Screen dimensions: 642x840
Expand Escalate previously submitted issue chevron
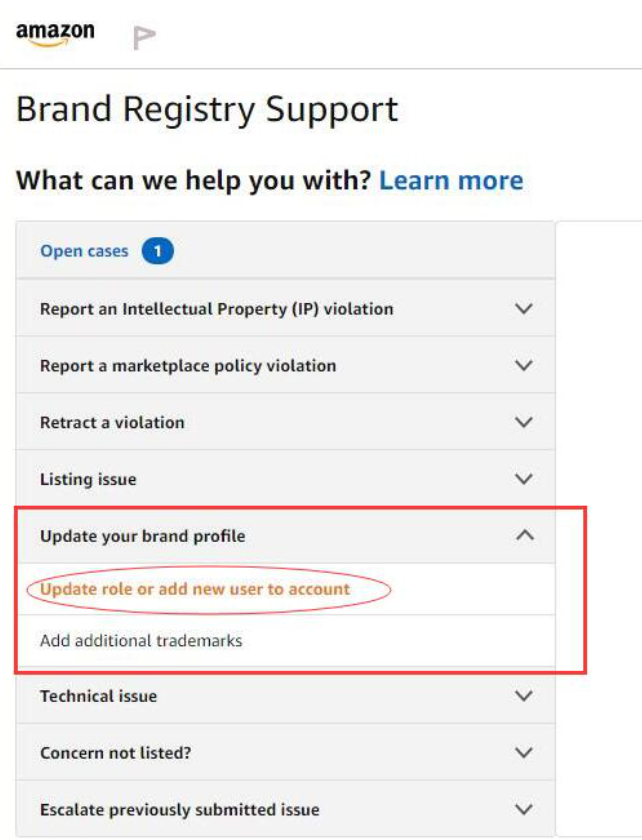click(524, 809)
